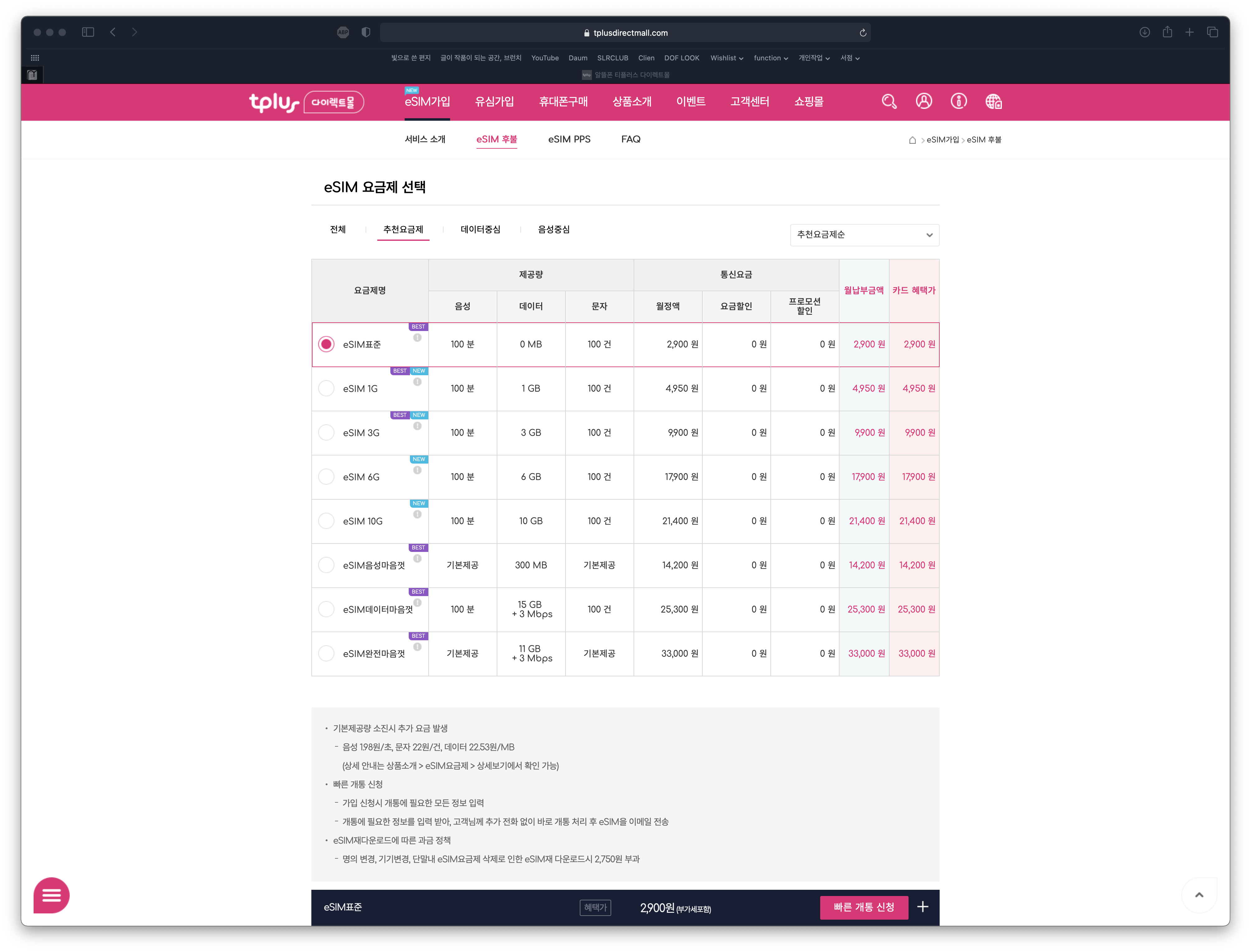Open the 추천요금제순 sort dropdown

click(864, 235)
